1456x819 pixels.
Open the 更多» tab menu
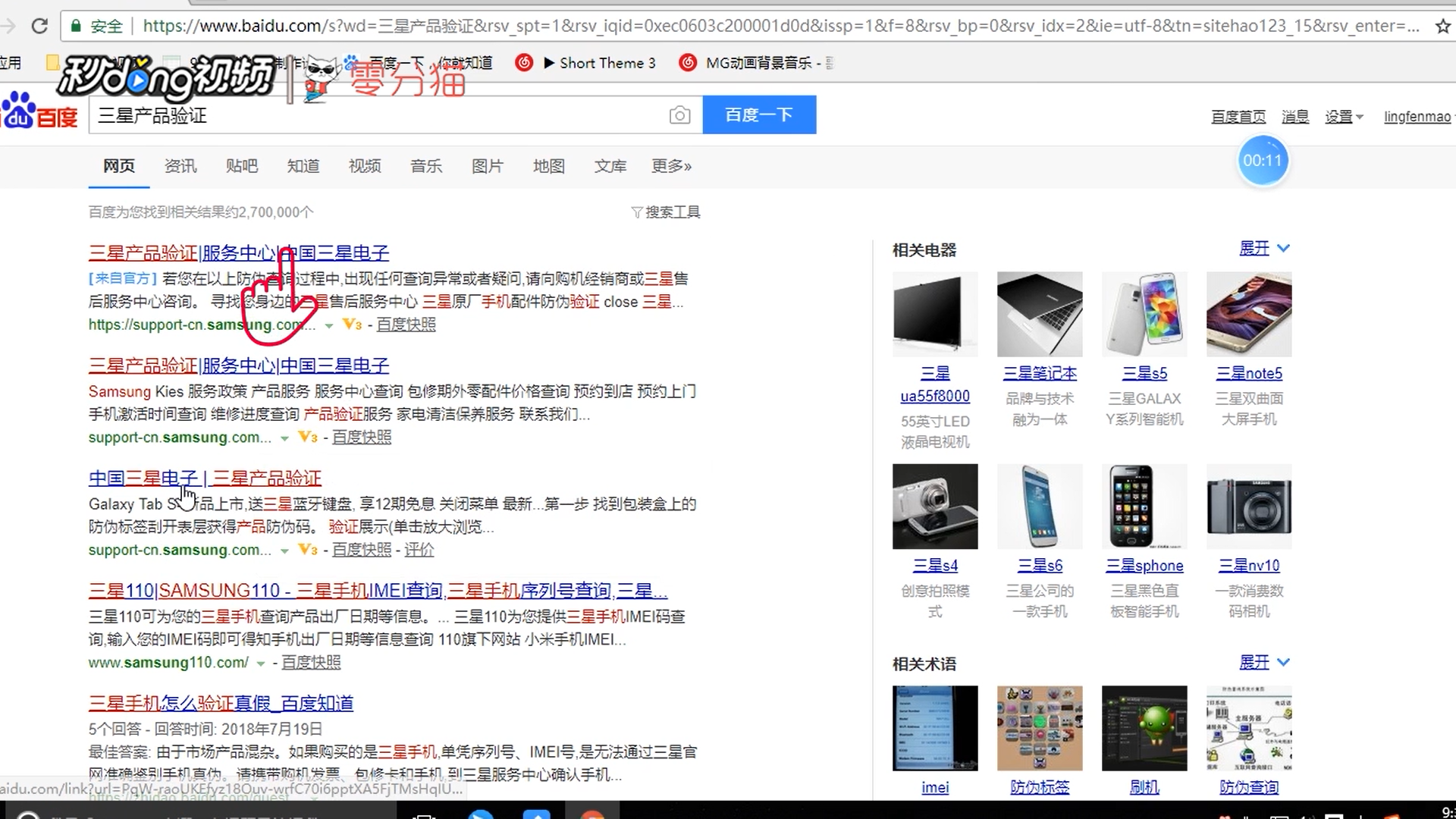(670, 166)
